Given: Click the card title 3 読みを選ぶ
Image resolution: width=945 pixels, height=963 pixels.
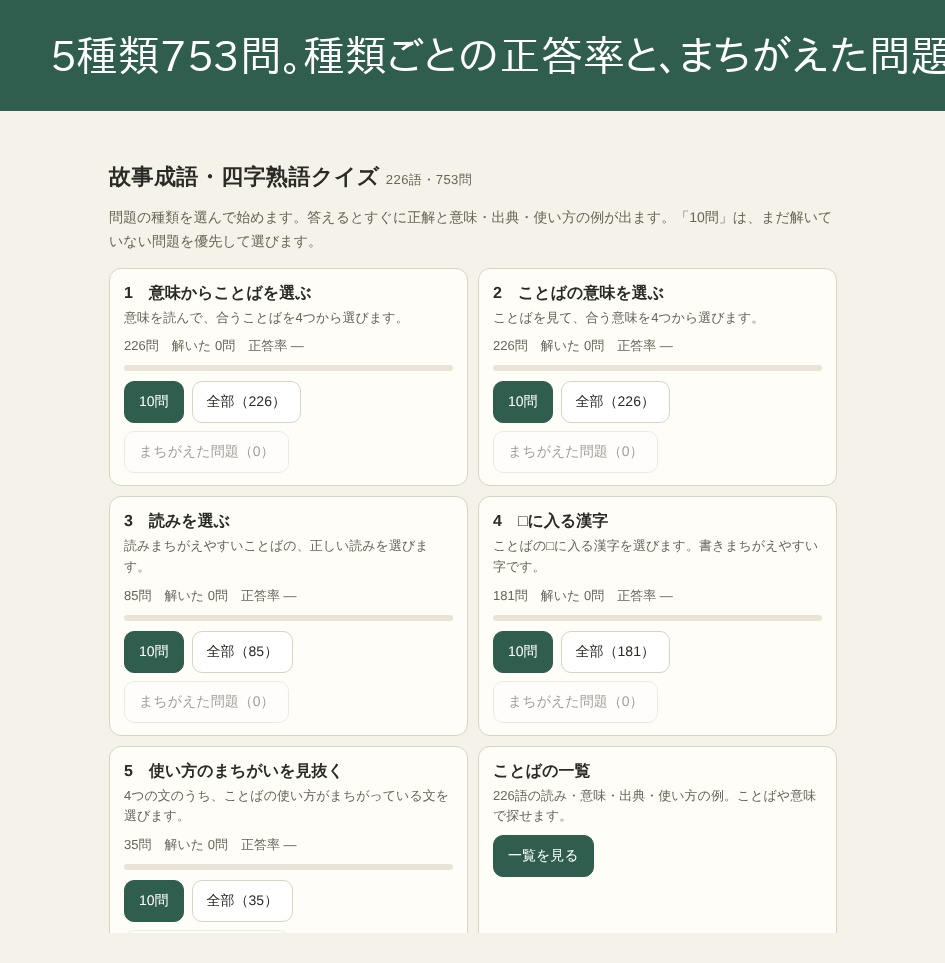Looking at the screenshot, I should [x=177, y=521].
